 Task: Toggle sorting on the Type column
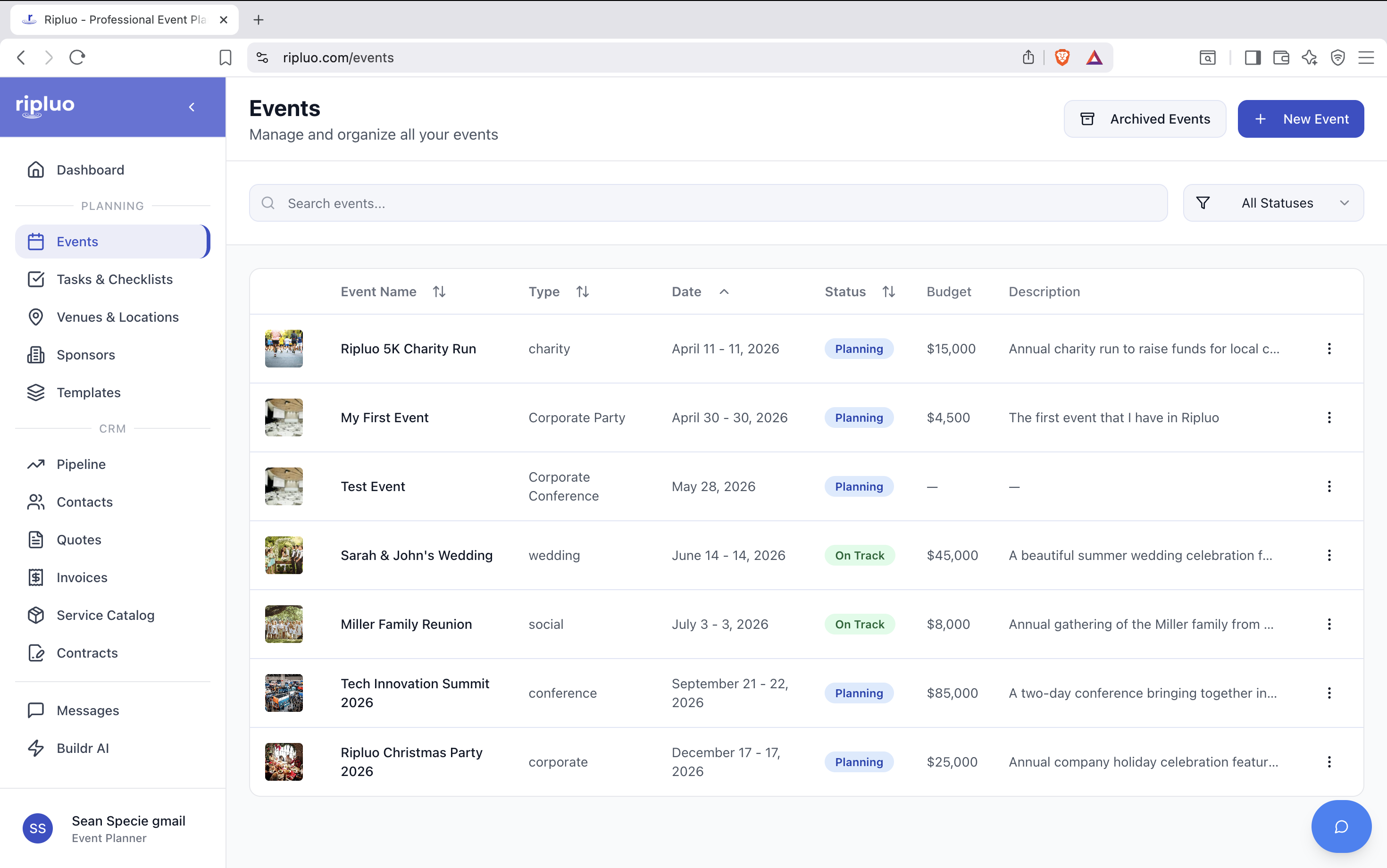coord(582,292)
